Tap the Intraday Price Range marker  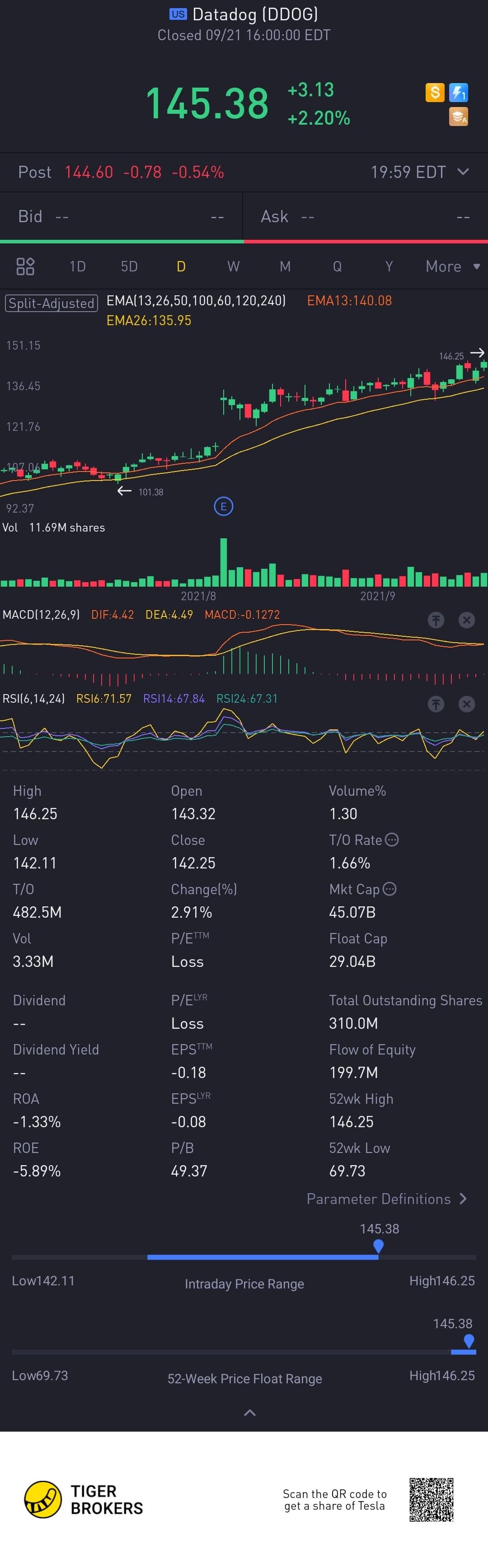tap(378, 1246)
